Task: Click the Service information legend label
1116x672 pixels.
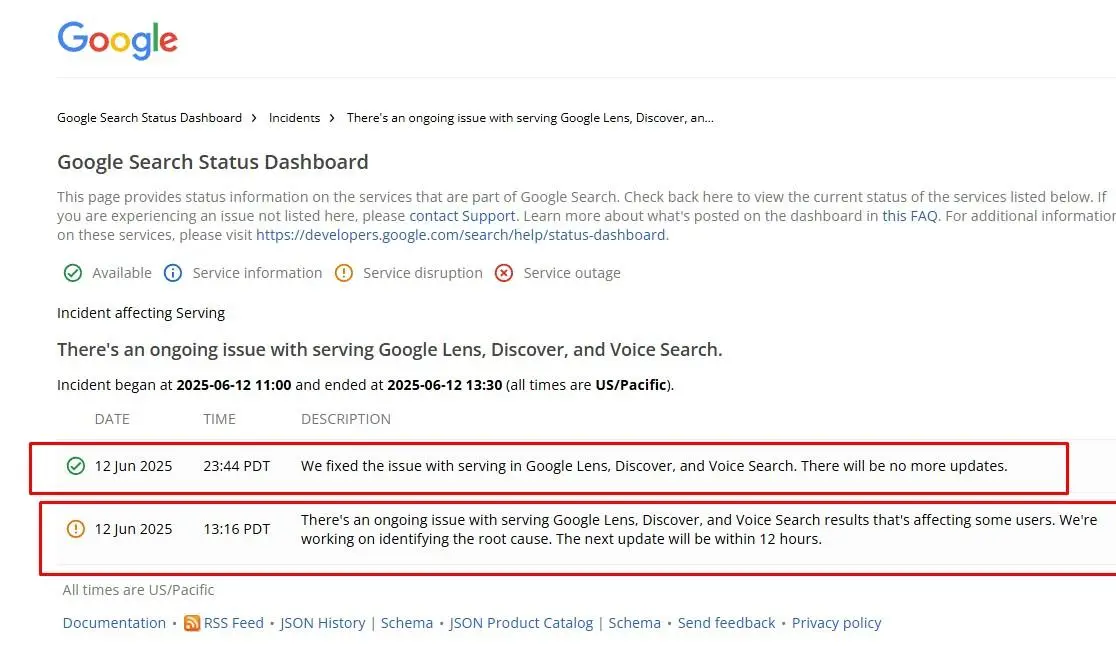Action: (x=257, y=273)
